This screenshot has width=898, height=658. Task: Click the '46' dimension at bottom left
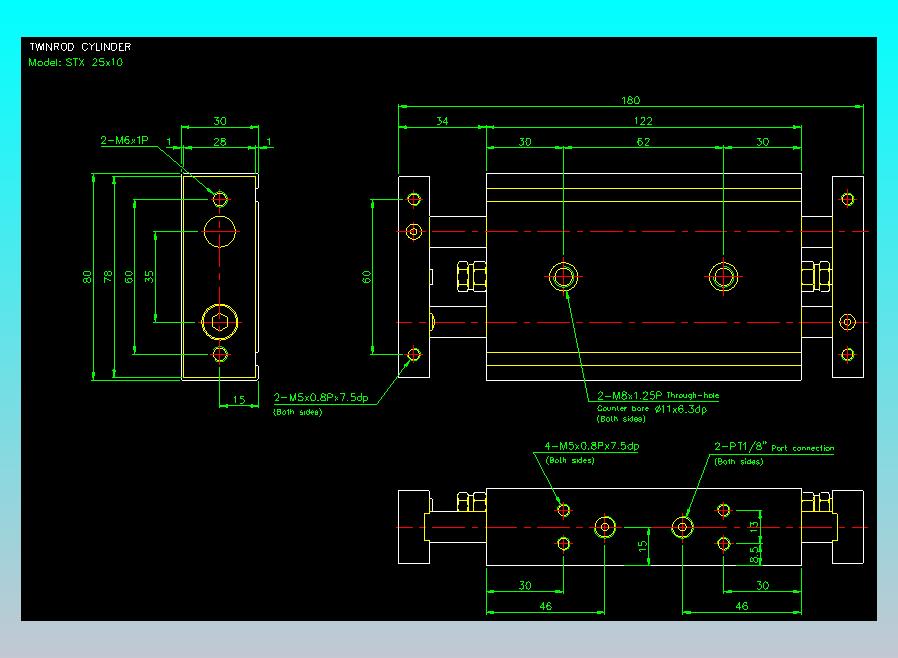click(545, 606)
